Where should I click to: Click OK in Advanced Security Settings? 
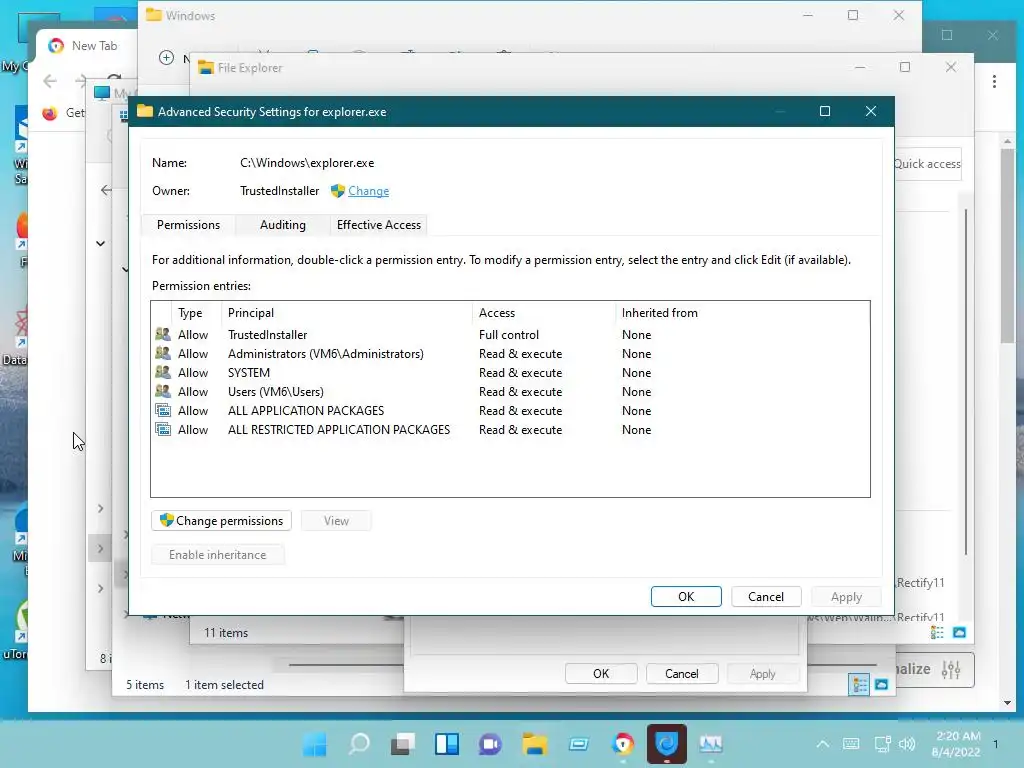[686, 596]
